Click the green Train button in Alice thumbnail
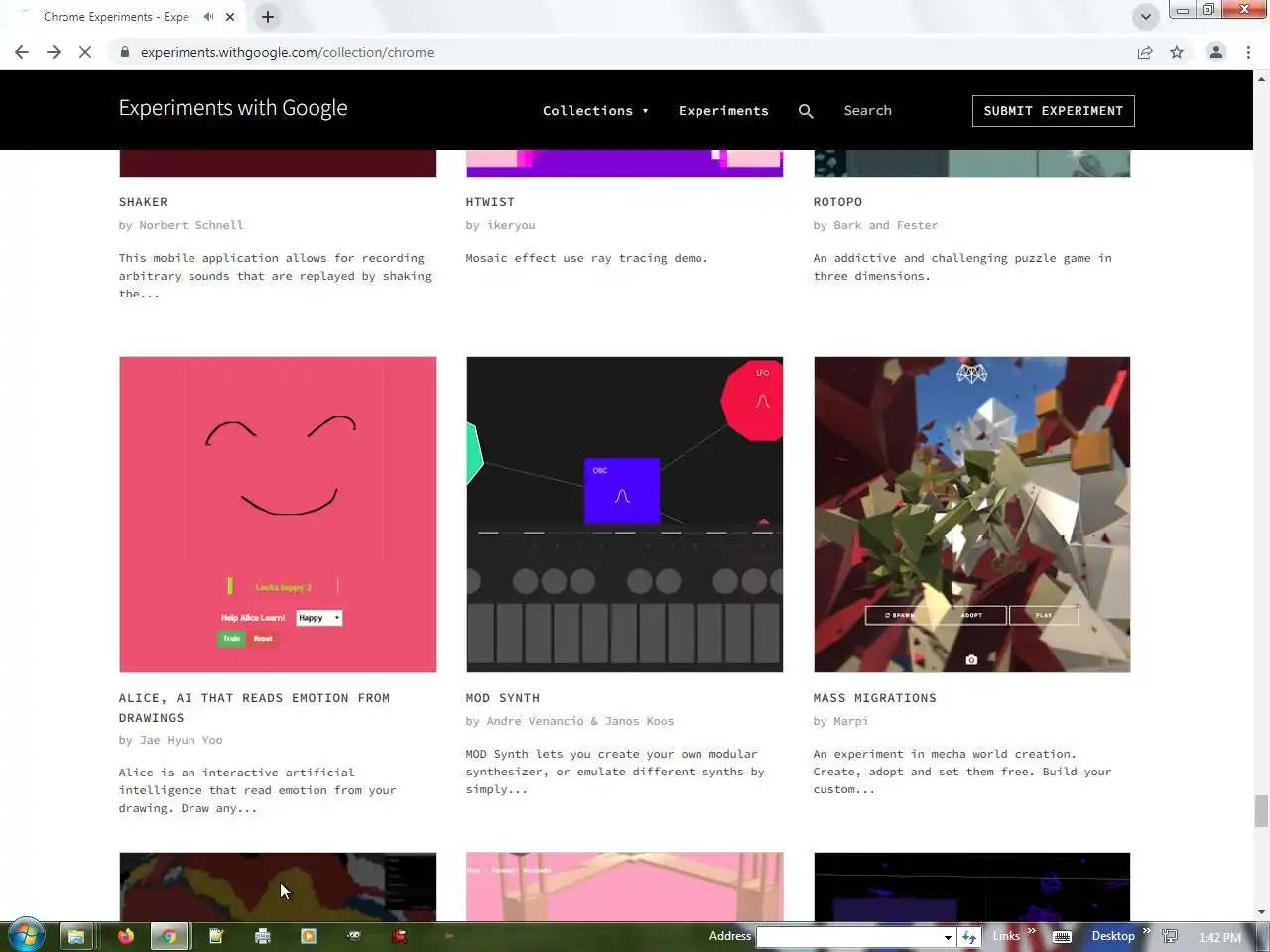Viewport: 1270px width, 952px height. 231,639
